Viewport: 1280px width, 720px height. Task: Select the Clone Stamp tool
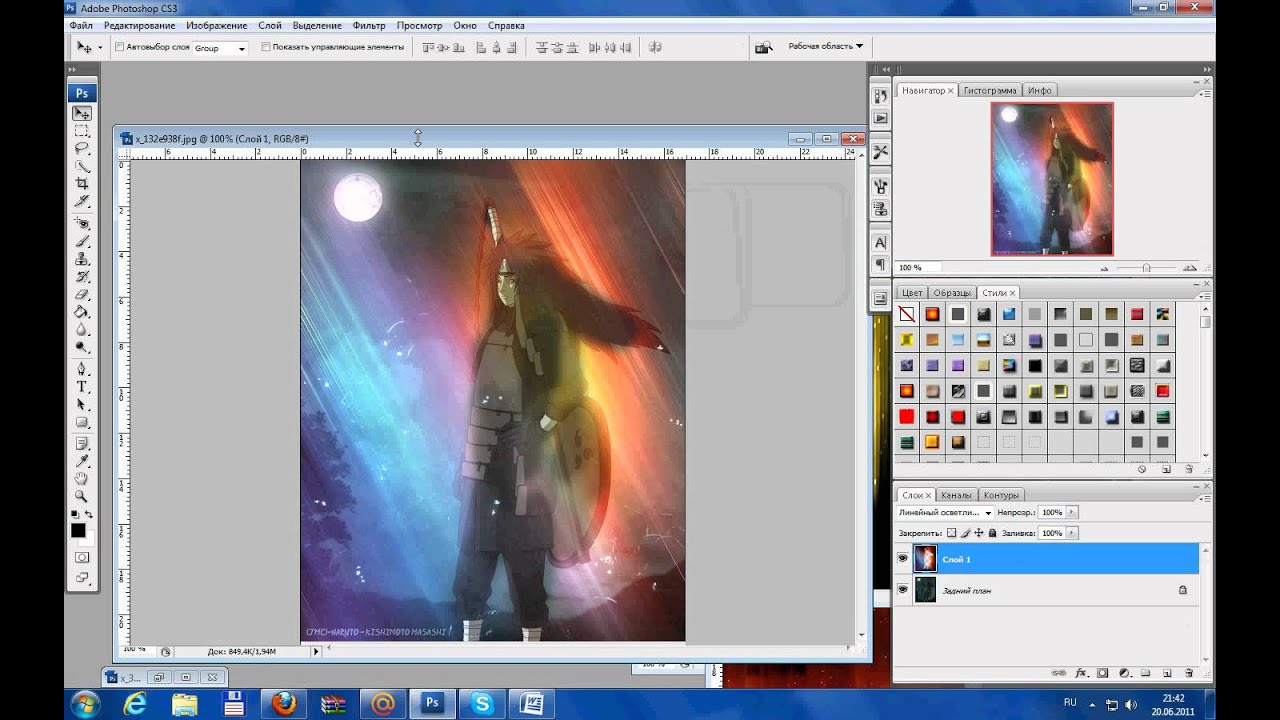(82, 259)
